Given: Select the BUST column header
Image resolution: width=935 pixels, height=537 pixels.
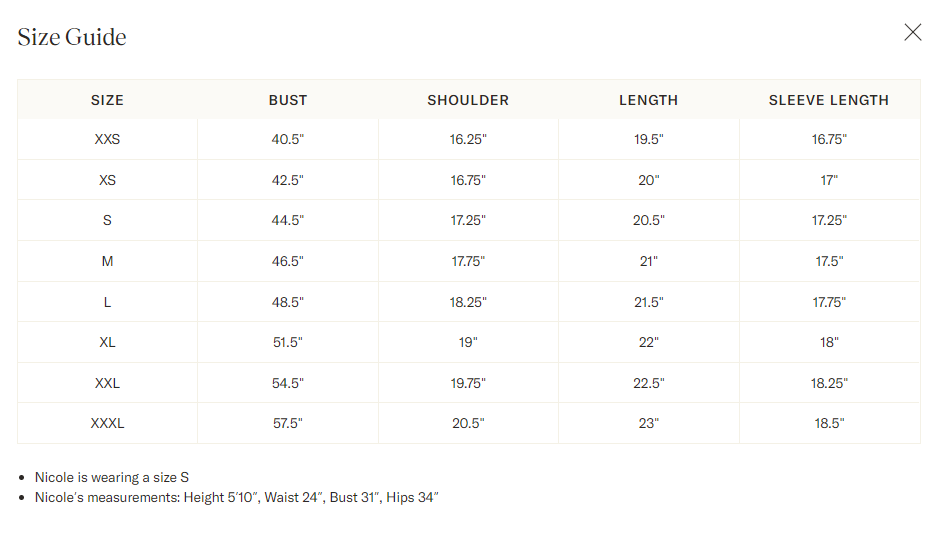Looking at the screenshot, I should [288, 100].
